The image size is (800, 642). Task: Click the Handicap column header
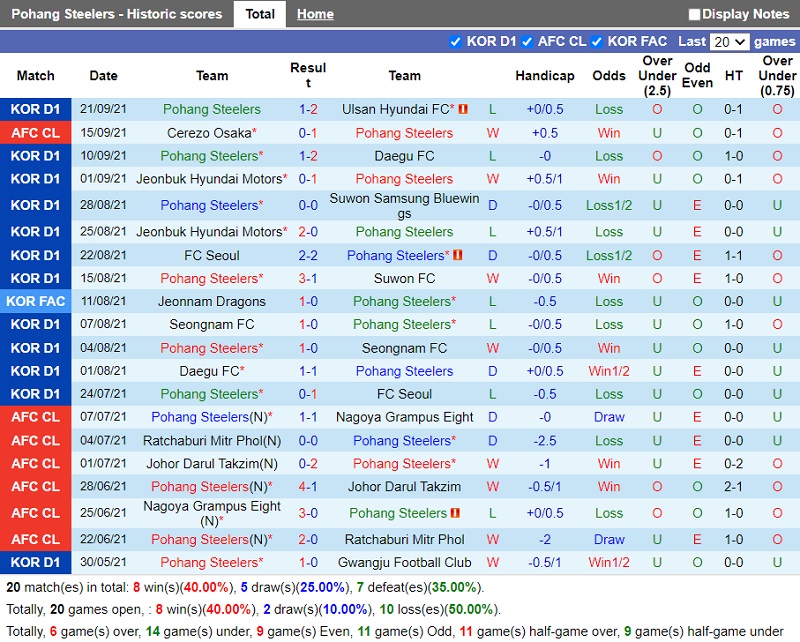point(545,76)
